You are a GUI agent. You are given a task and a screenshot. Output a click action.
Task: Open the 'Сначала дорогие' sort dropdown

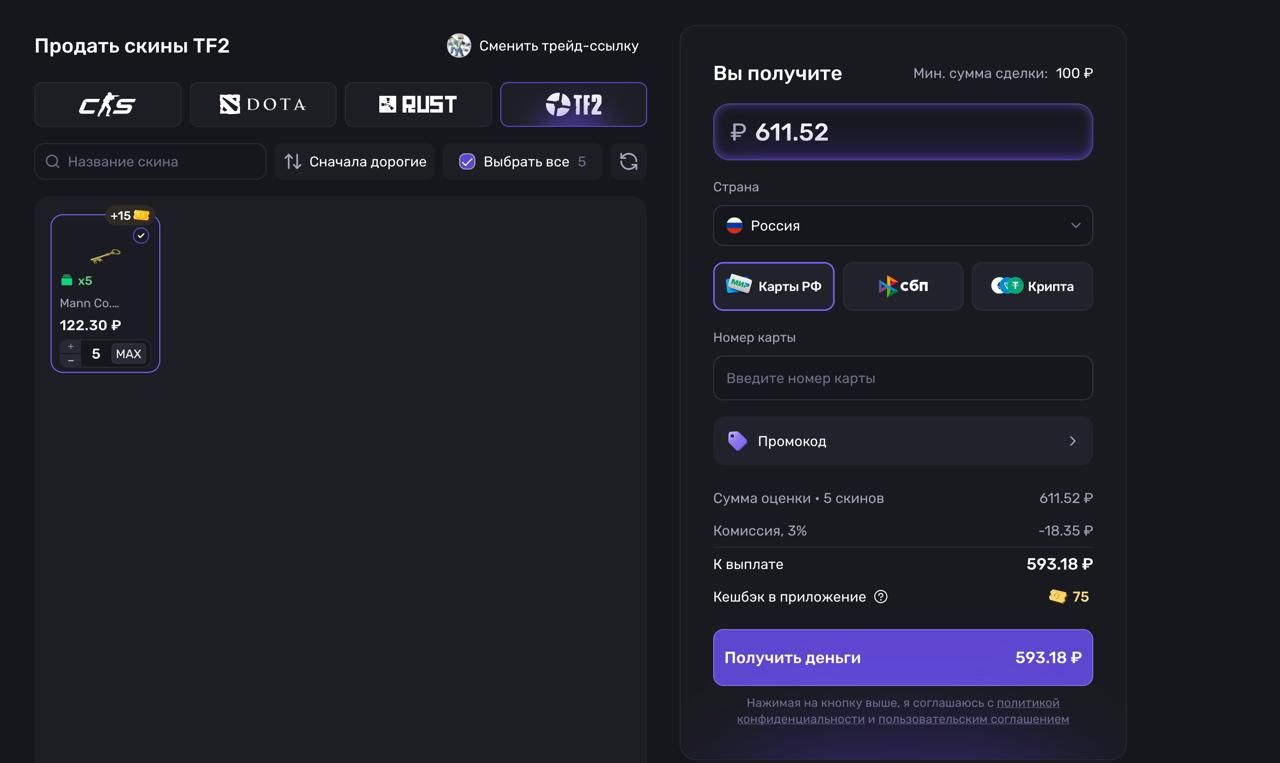[x=355, y=161]
